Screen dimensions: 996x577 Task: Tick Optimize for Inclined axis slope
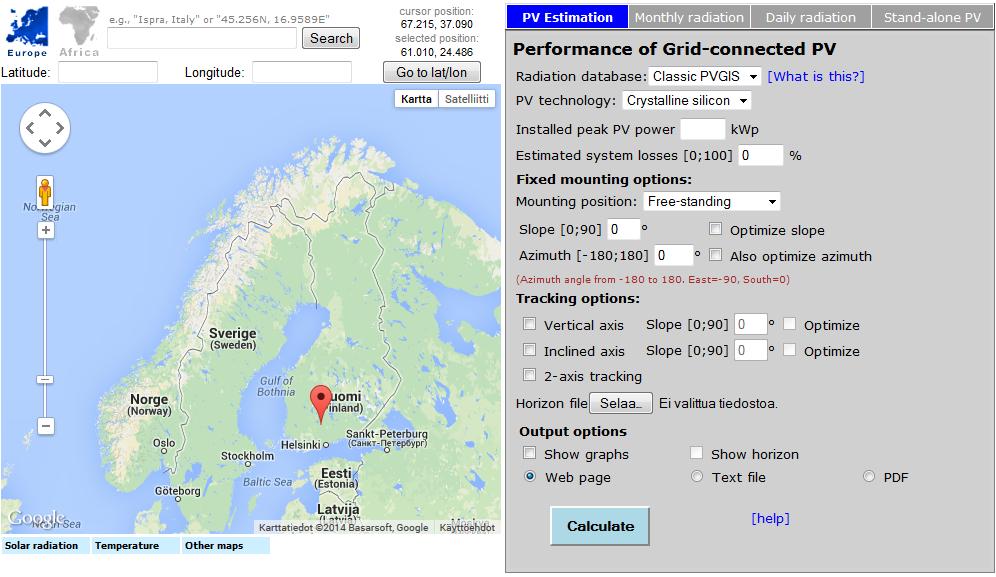pyautogui.click(x=790, y=350)
